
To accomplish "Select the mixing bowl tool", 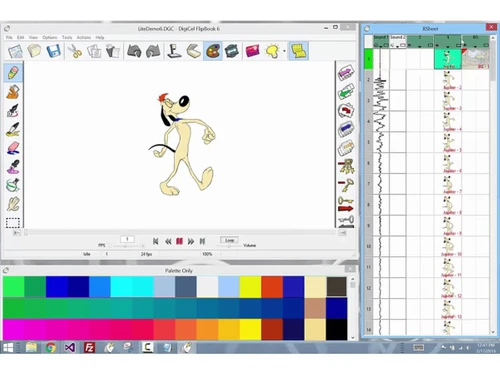I will [13, 185].
